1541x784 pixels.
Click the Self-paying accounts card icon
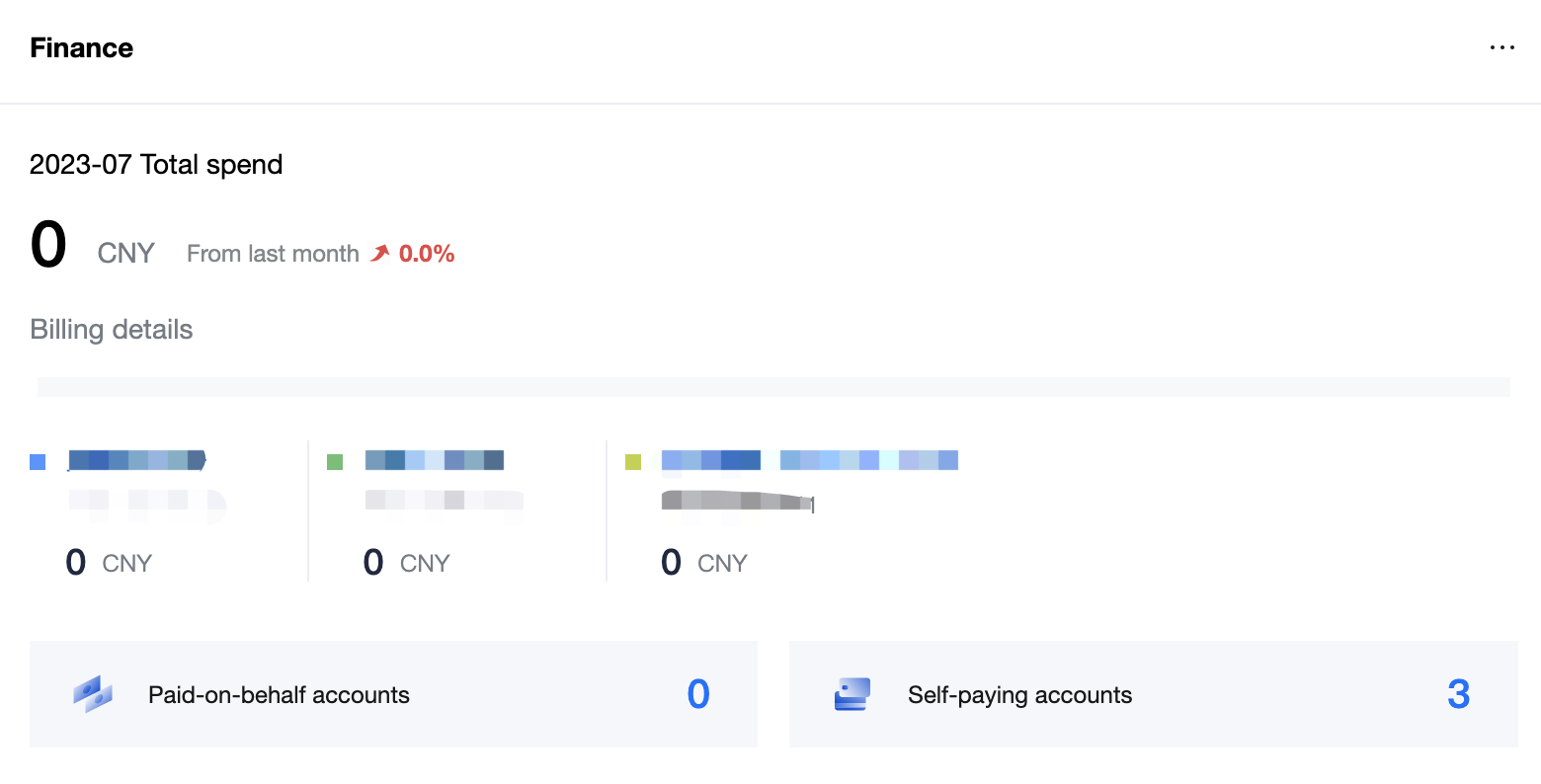click(x=852, y=694)
